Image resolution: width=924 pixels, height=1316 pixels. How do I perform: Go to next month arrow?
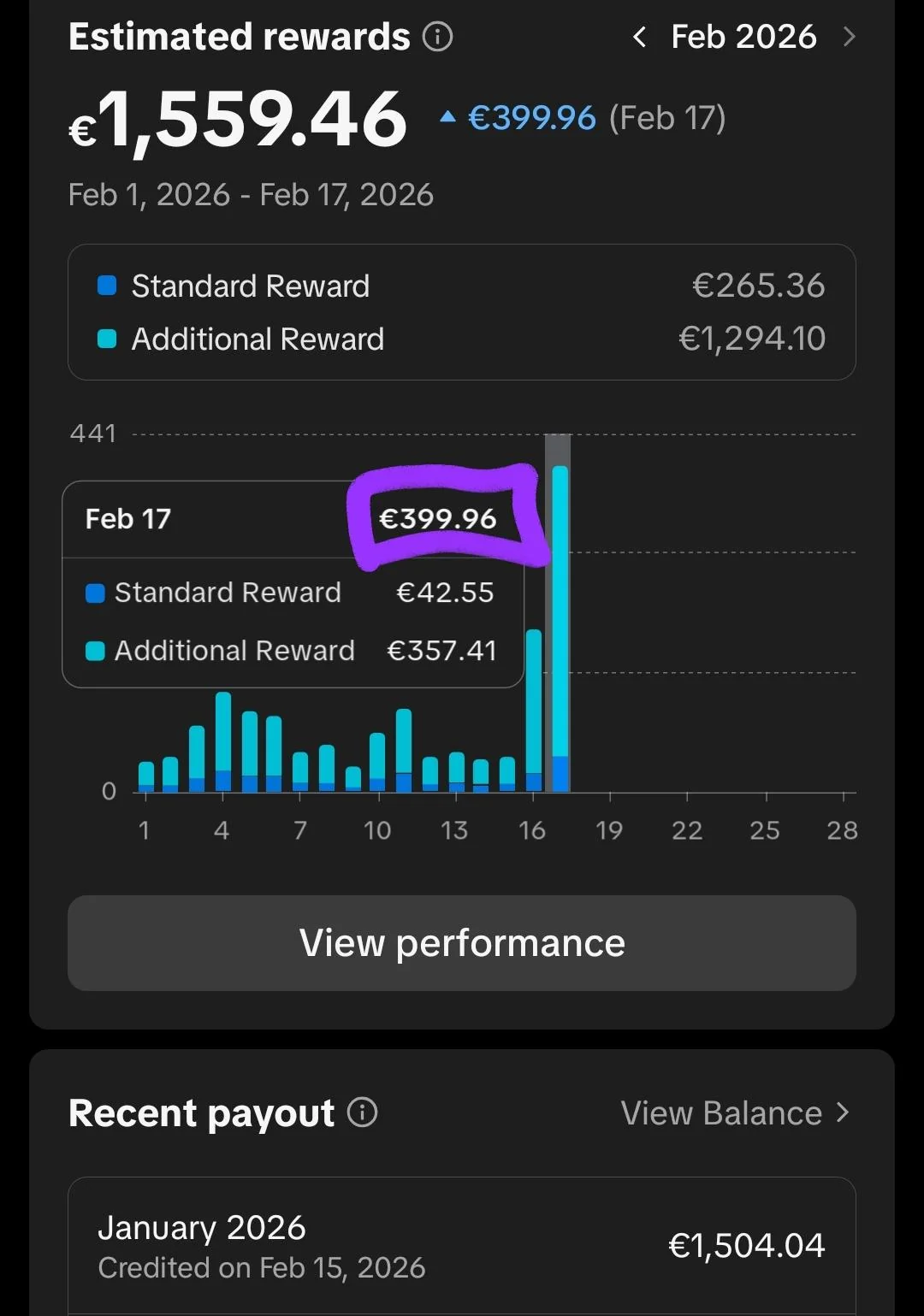tap(849, 37)
